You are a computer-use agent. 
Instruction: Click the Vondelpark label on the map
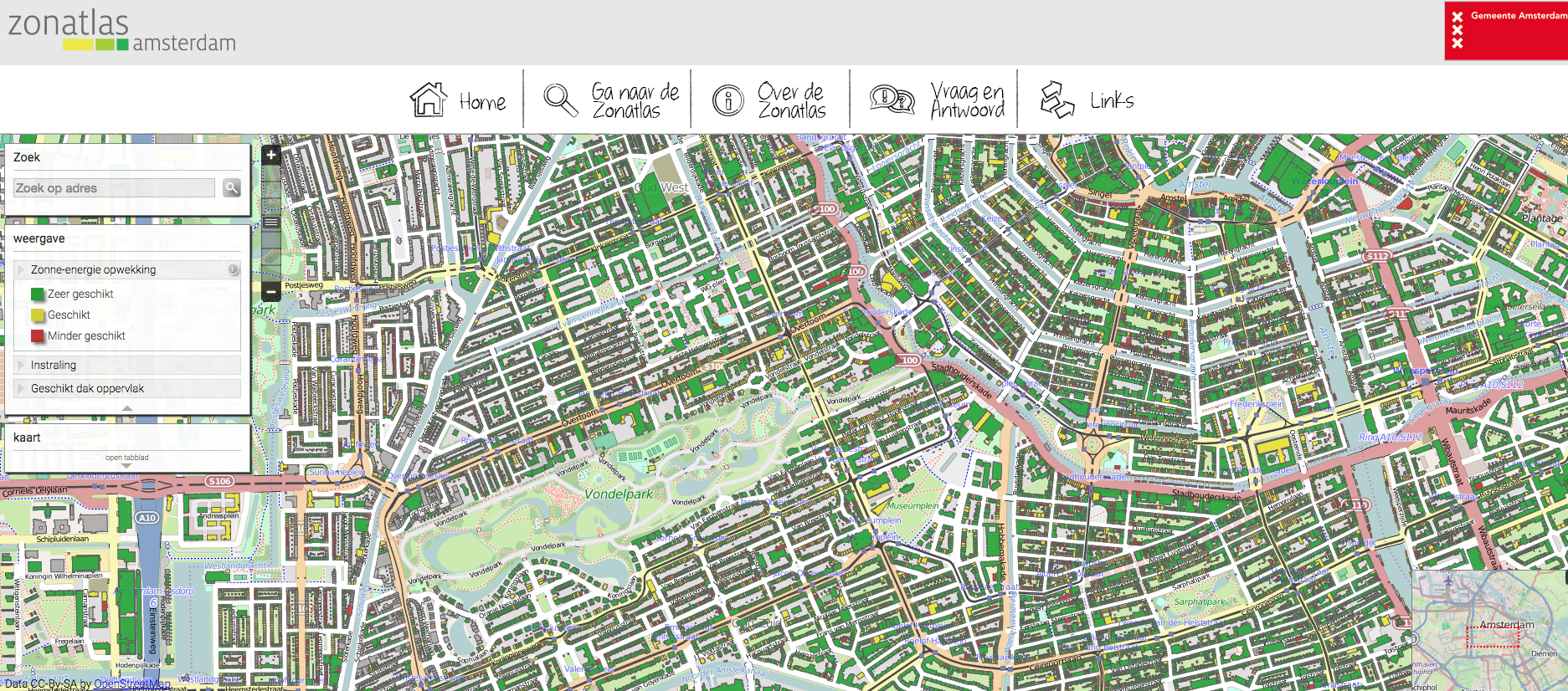click(619, 494)
